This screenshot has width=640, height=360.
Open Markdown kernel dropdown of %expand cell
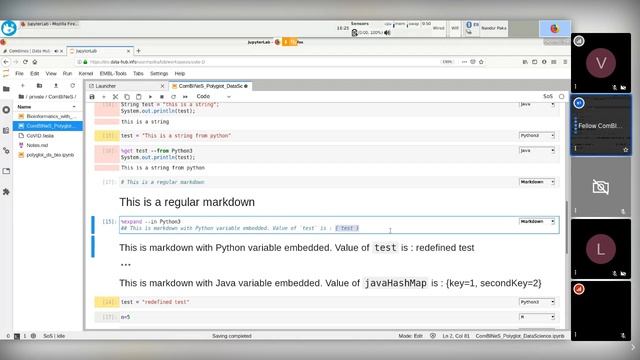(537, 221)
